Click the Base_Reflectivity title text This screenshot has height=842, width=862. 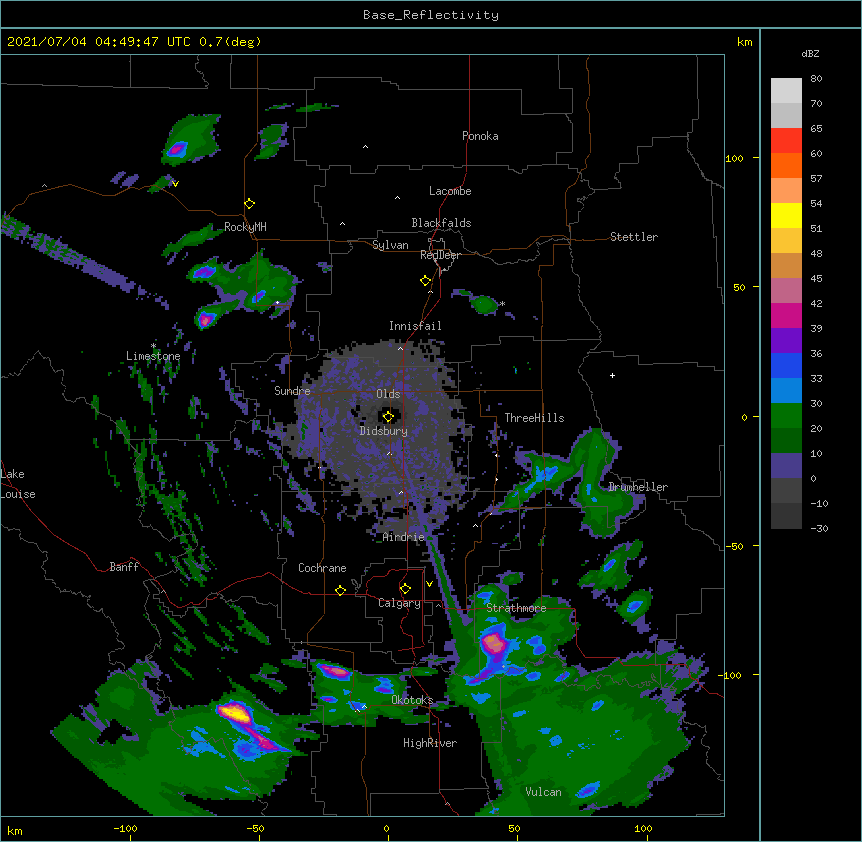point(431,15)
